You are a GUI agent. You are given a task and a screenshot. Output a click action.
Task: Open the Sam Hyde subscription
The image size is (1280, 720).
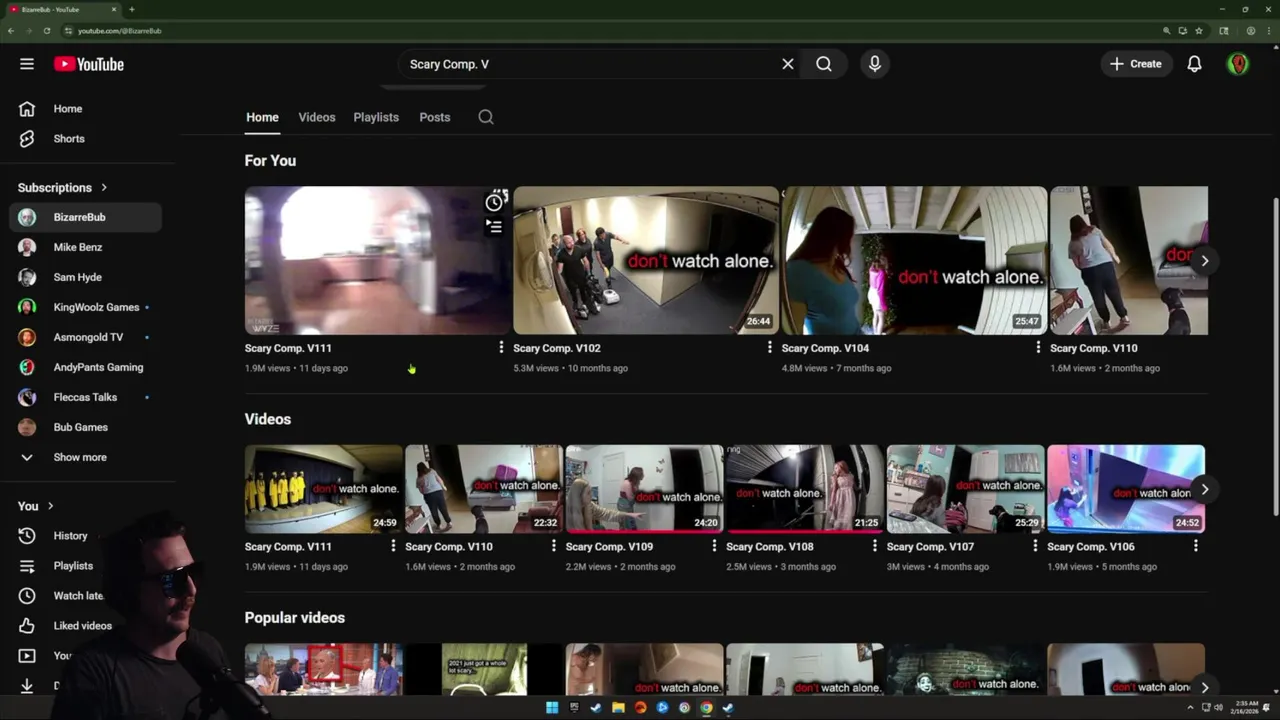click(85, 277)
